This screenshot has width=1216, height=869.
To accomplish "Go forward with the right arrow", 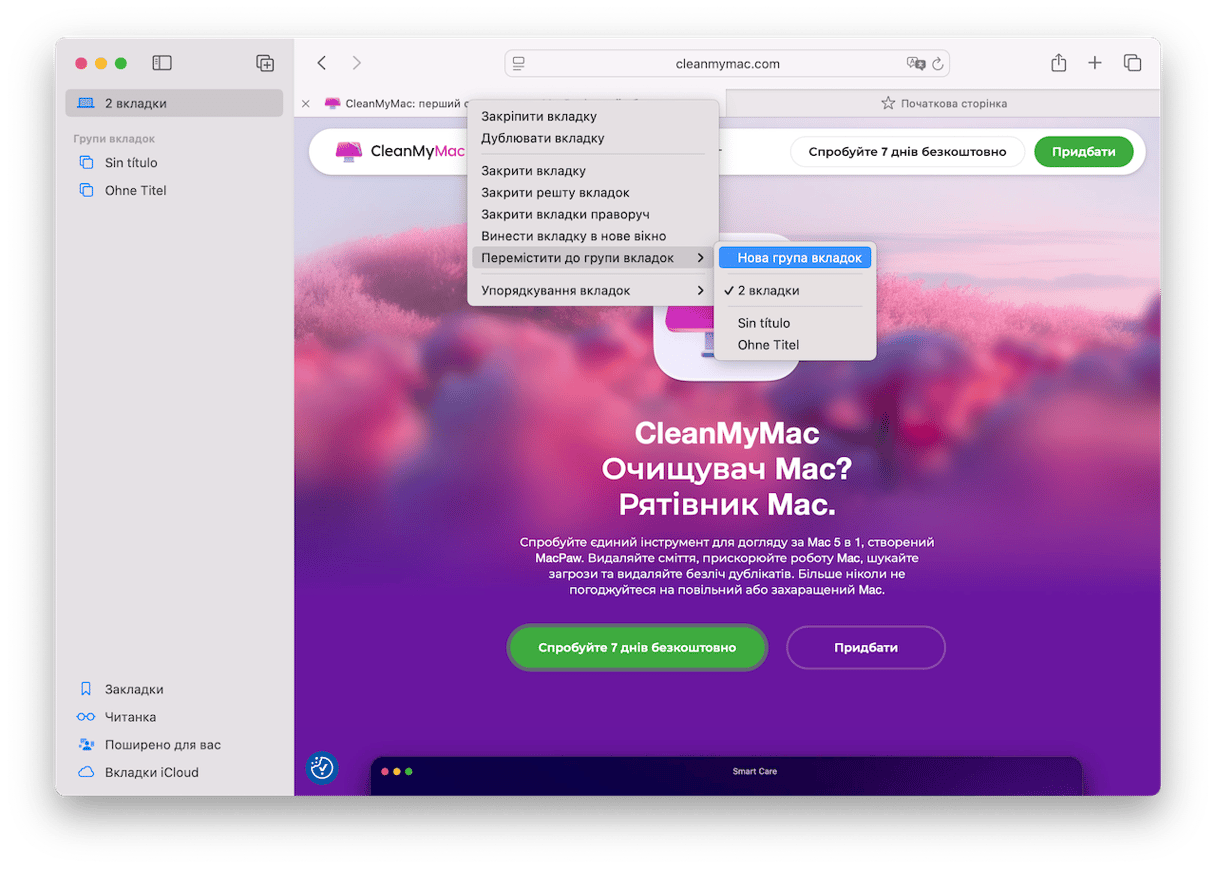I will point(357,63).
